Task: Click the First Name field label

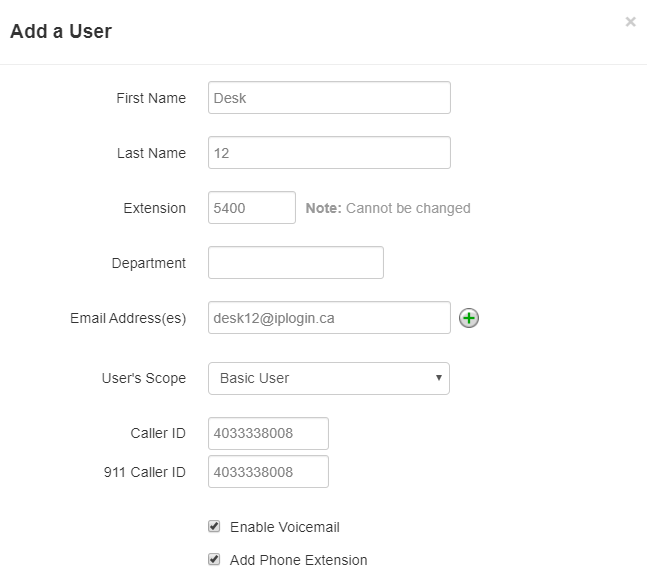Action: click(x=151, y=98)
